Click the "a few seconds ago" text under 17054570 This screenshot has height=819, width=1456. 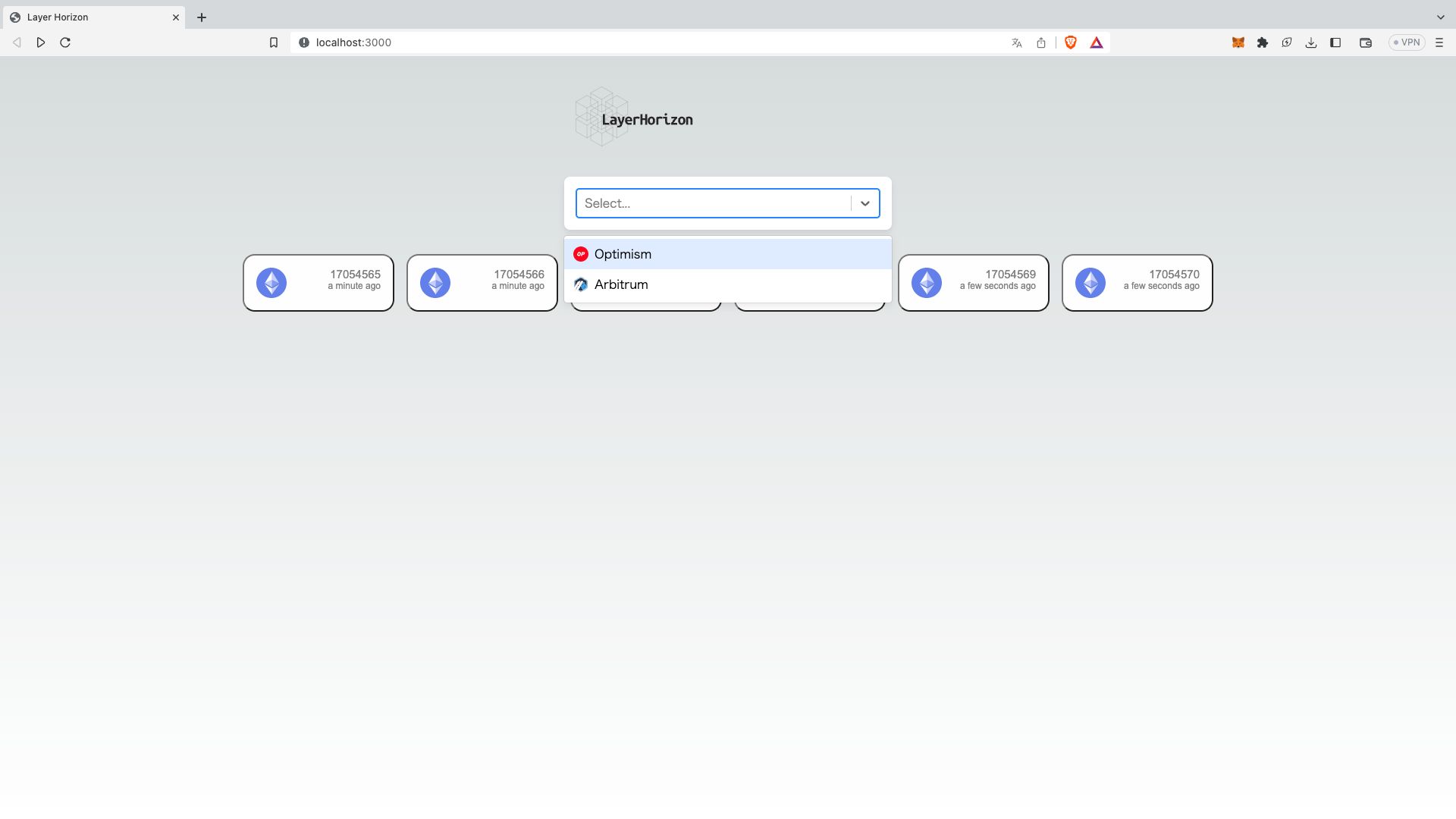coord(1162,287)
